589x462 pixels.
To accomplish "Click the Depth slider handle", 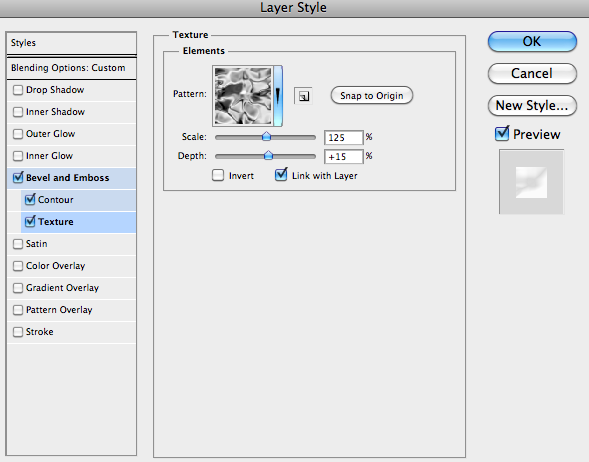I will coord(268,155).
